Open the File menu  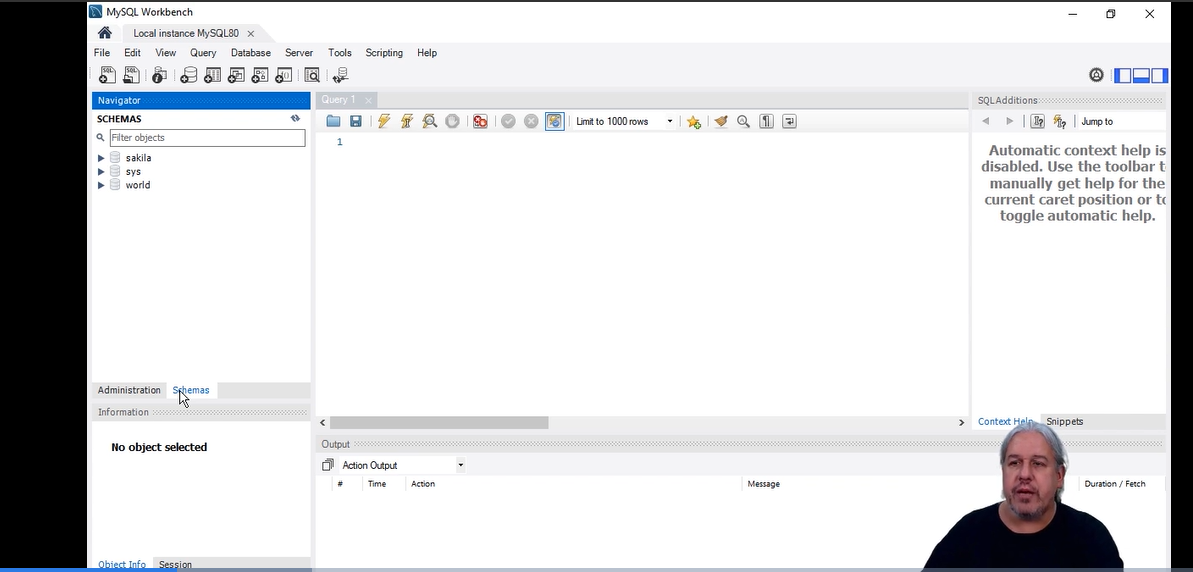102,52
